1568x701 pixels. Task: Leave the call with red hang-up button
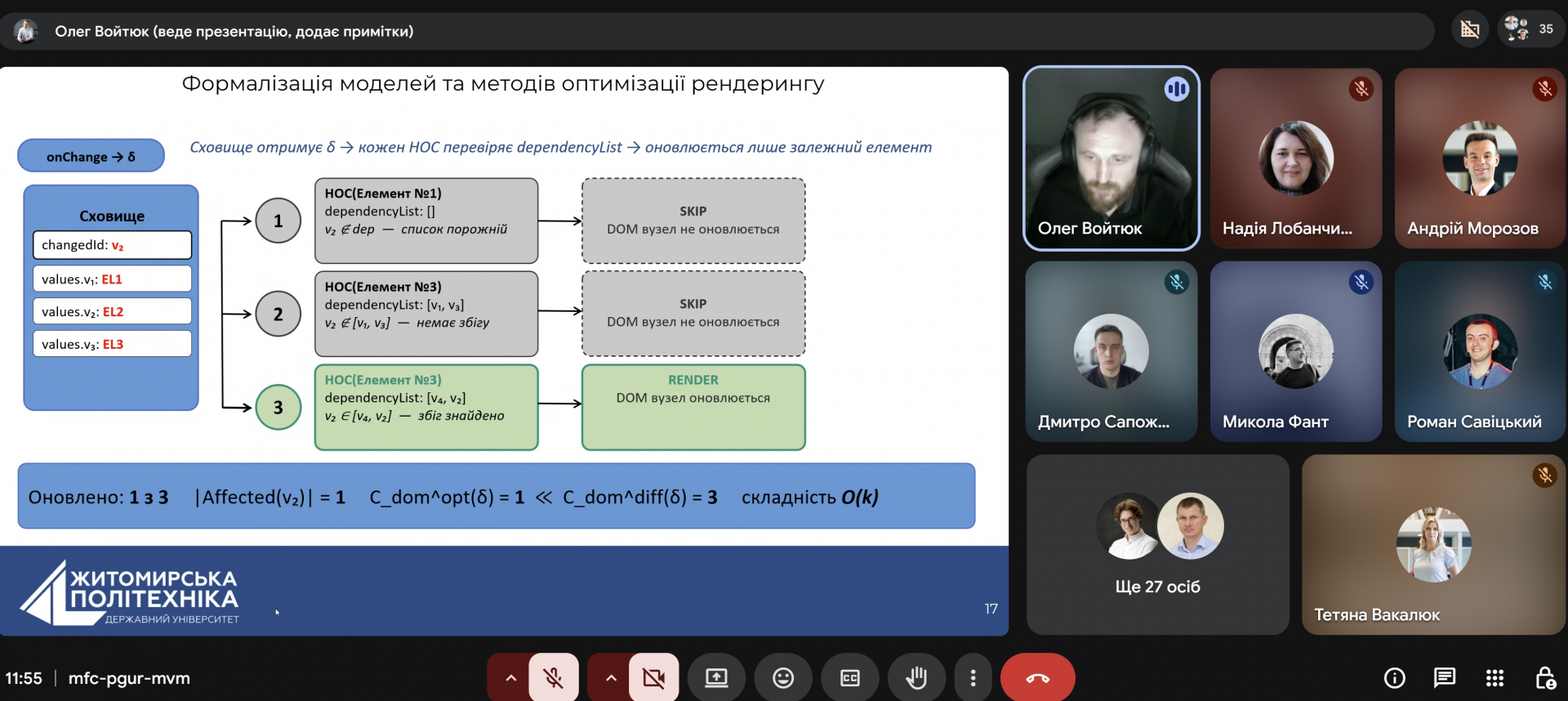click(x=1037, y=678)
